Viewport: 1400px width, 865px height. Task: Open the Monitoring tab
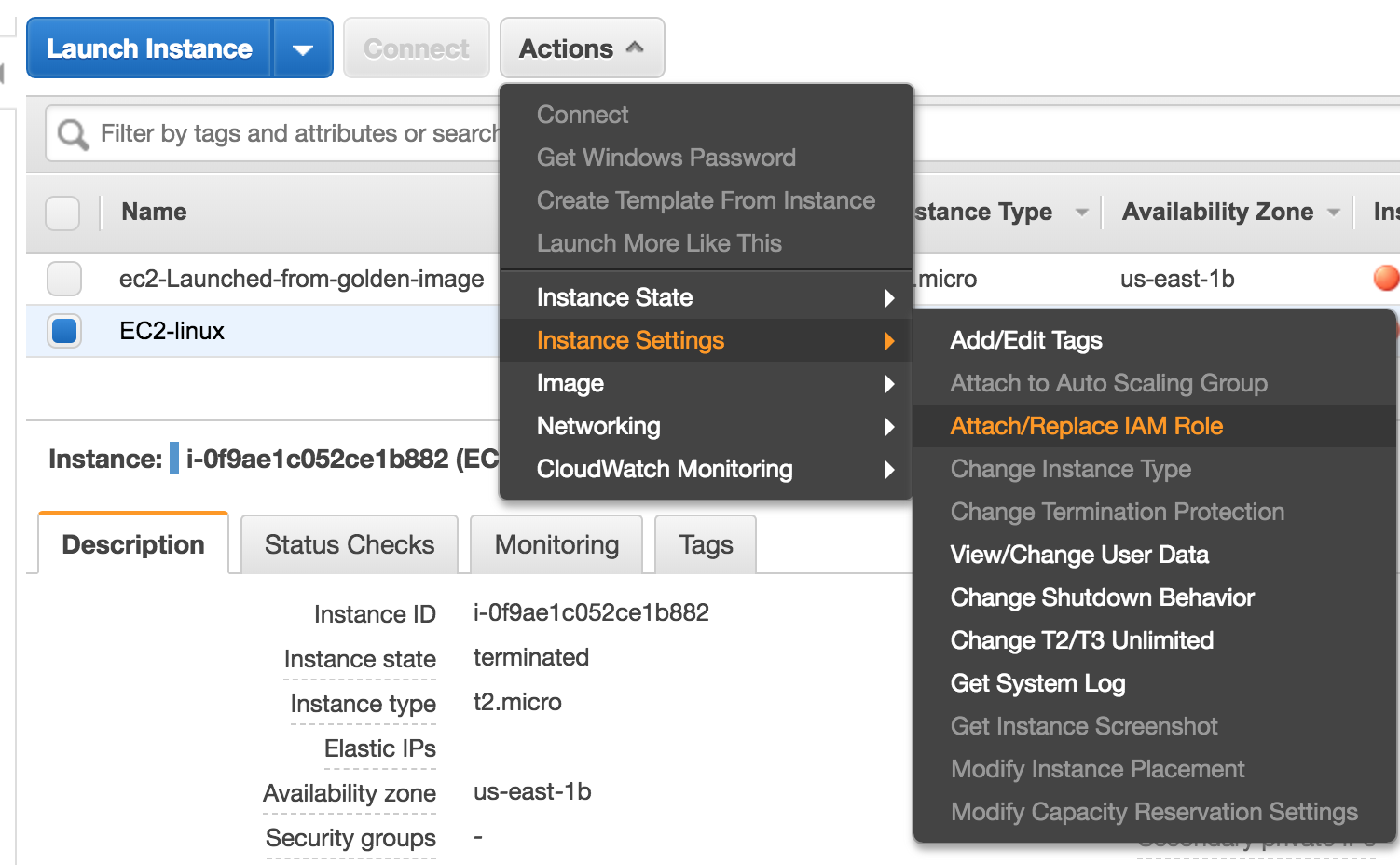pos(556,543)
